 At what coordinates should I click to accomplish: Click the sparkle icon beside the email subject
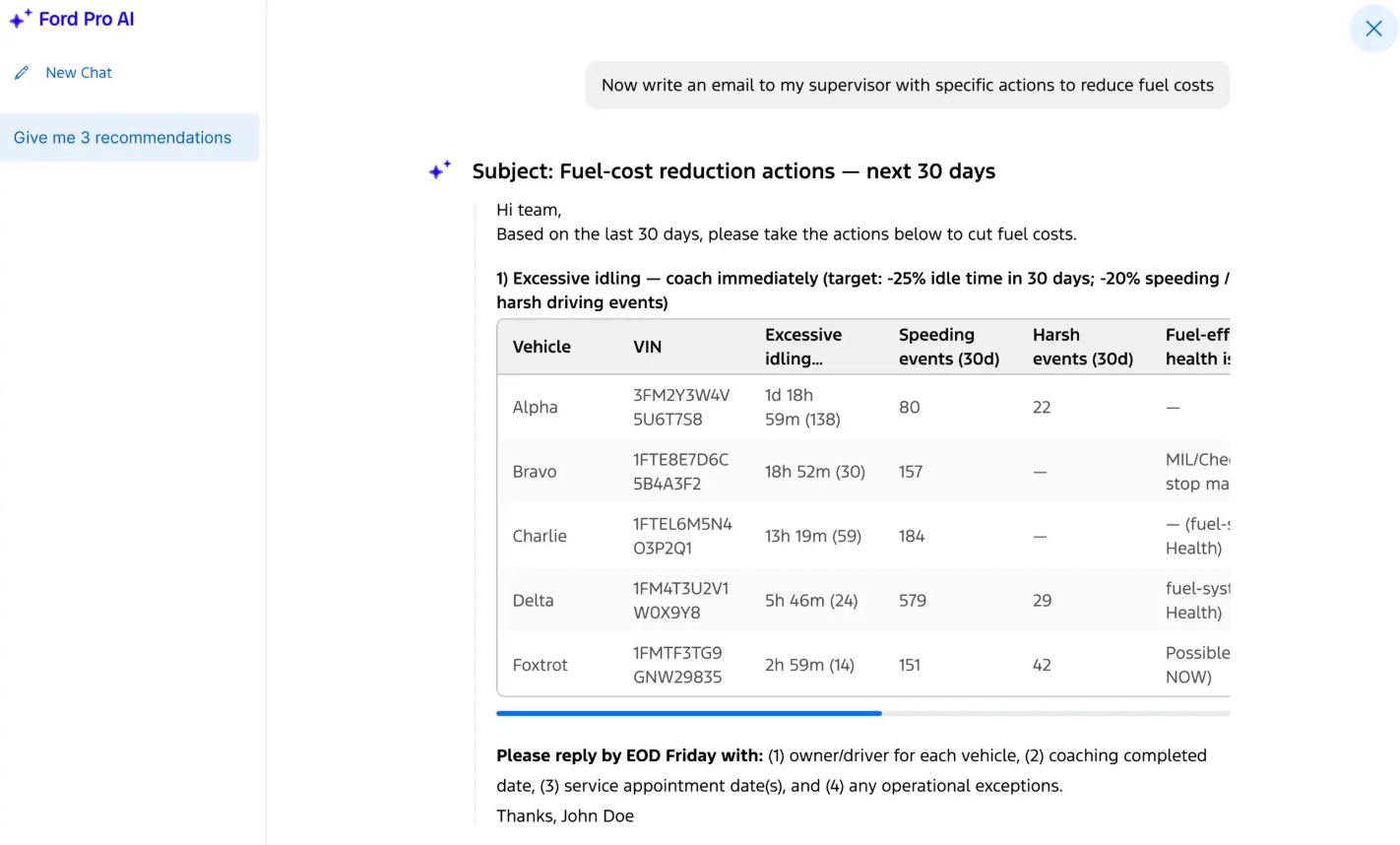[x=440, y=170]
